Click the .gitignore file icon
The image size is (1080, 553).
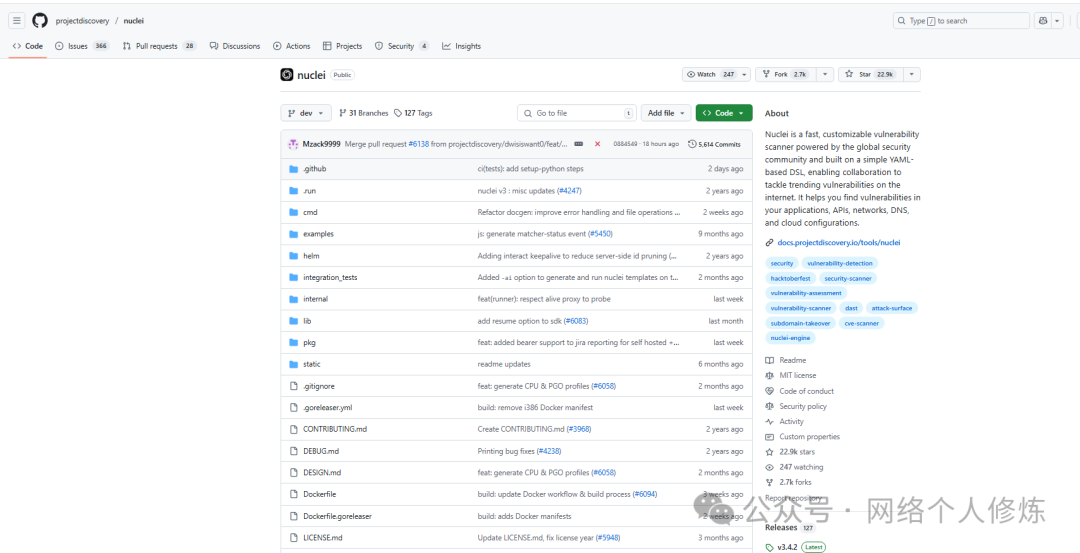293,386
